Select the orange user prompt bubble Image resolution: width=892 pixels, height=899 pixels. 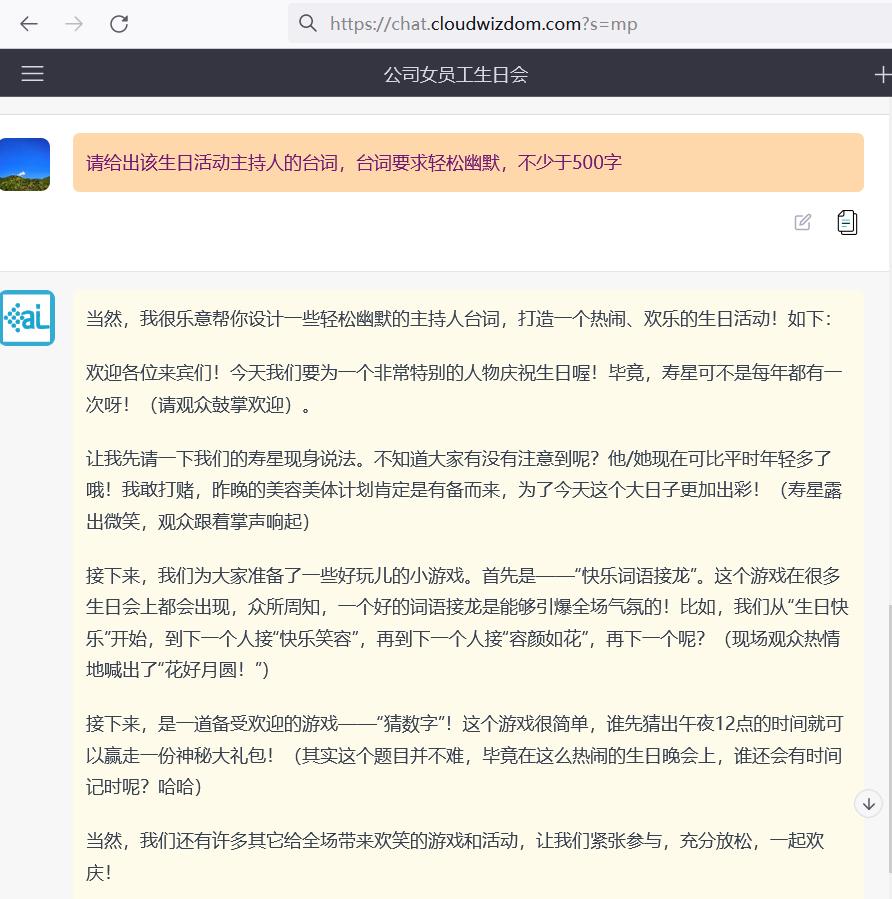pyautogui.click(x=468, y=162)
